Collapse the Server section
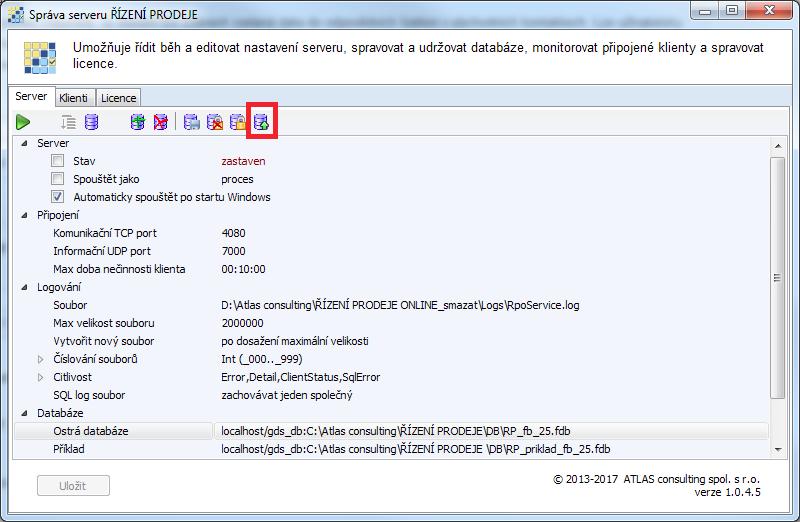This screenshot has width=800, height=522. point(24,143)
